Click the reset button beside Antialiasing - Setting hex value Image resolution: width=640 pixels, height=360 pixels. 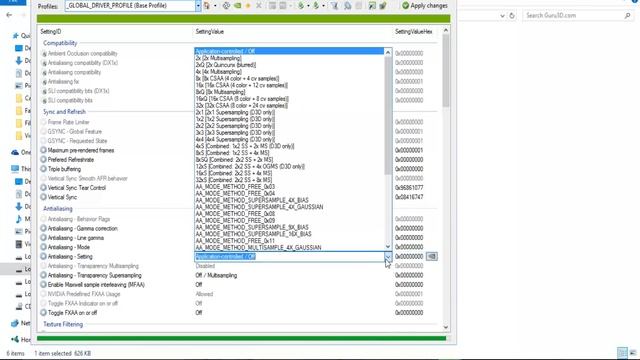point(431,256)
